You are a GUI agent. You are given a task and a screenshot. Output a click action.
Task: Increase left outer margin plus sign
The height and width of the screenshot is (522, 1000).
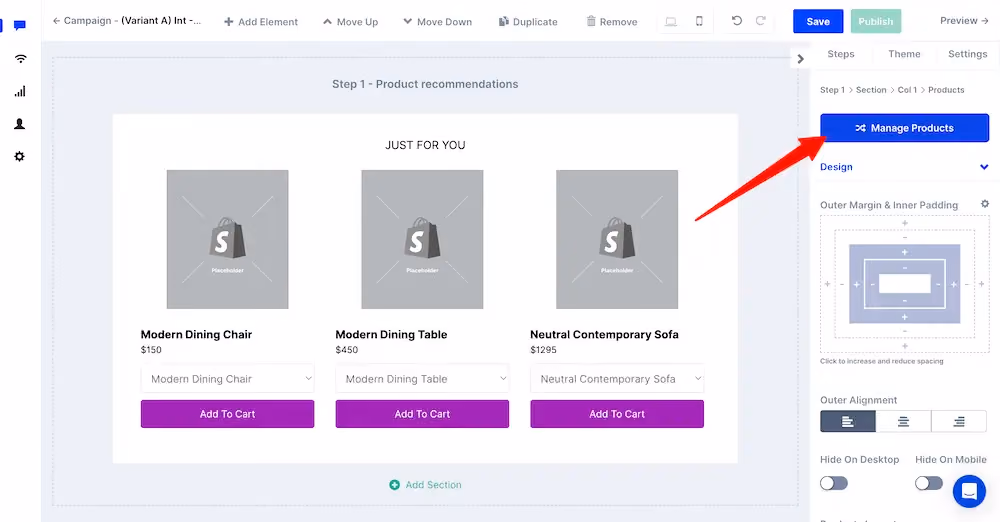coord(827,284)
